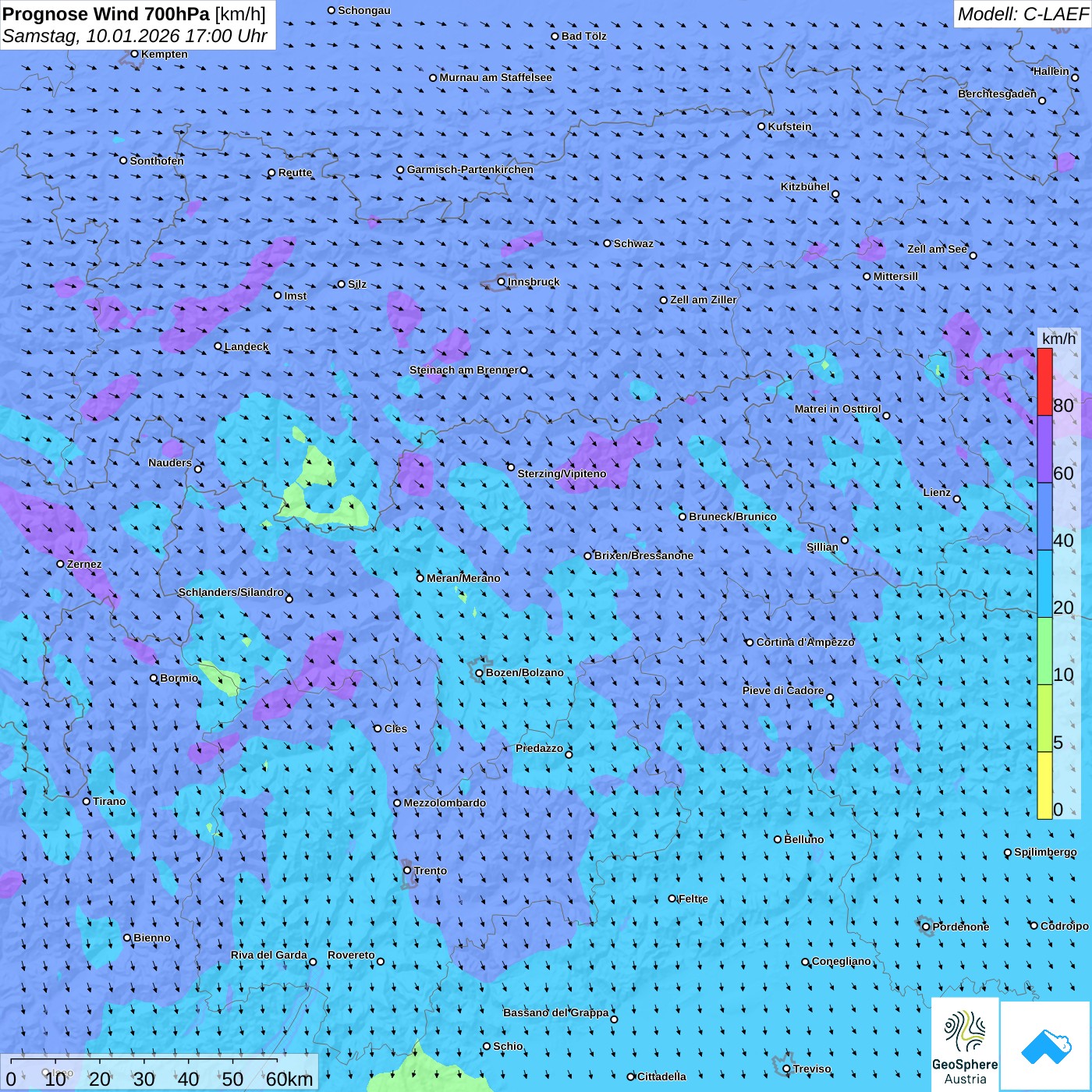1092x1092 pixels.
Task: Click the Spilimbergo city label
Action: pos(1045,852)
